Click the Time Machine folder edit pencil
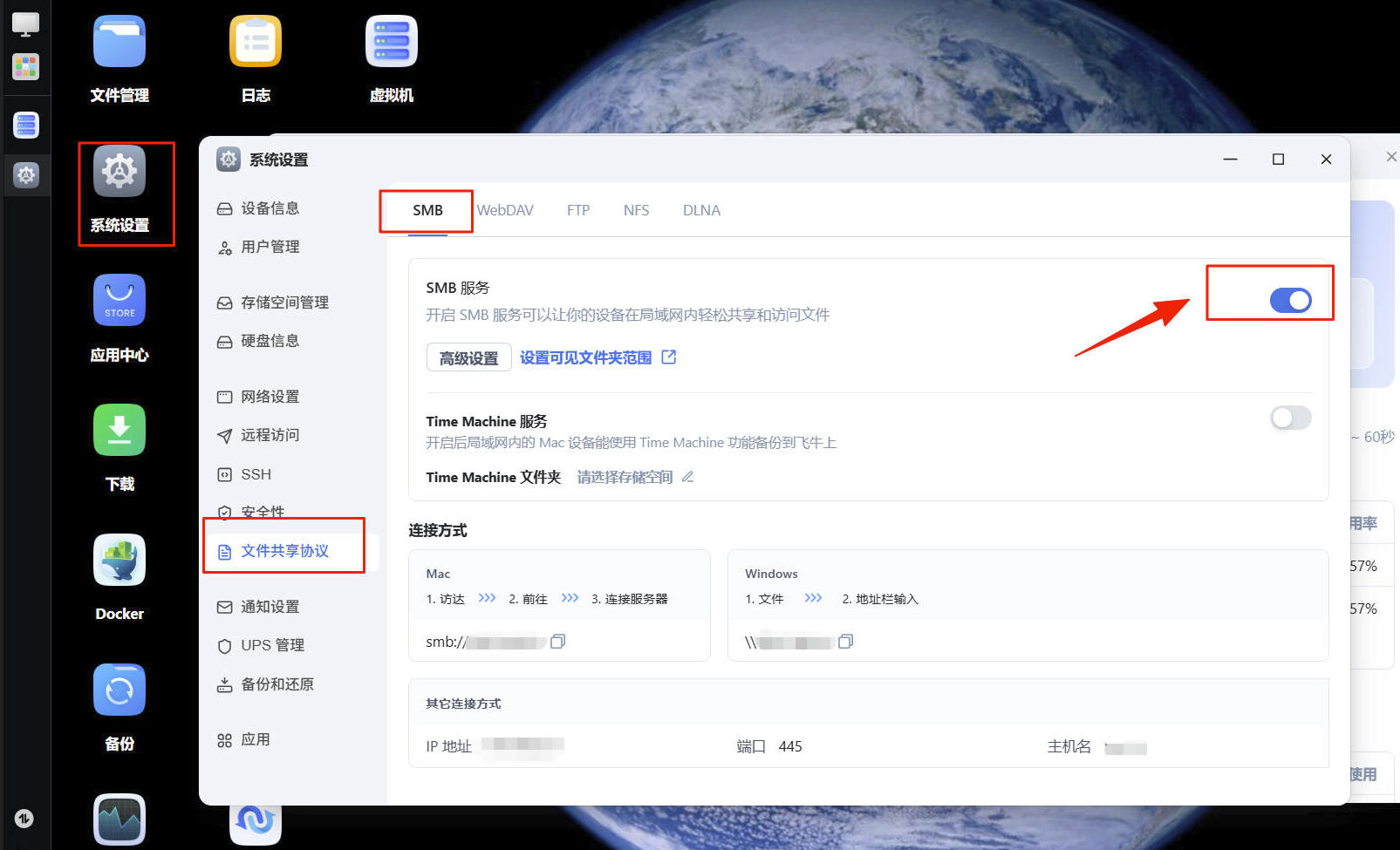1400x850 pixels. tap(687, 477)
